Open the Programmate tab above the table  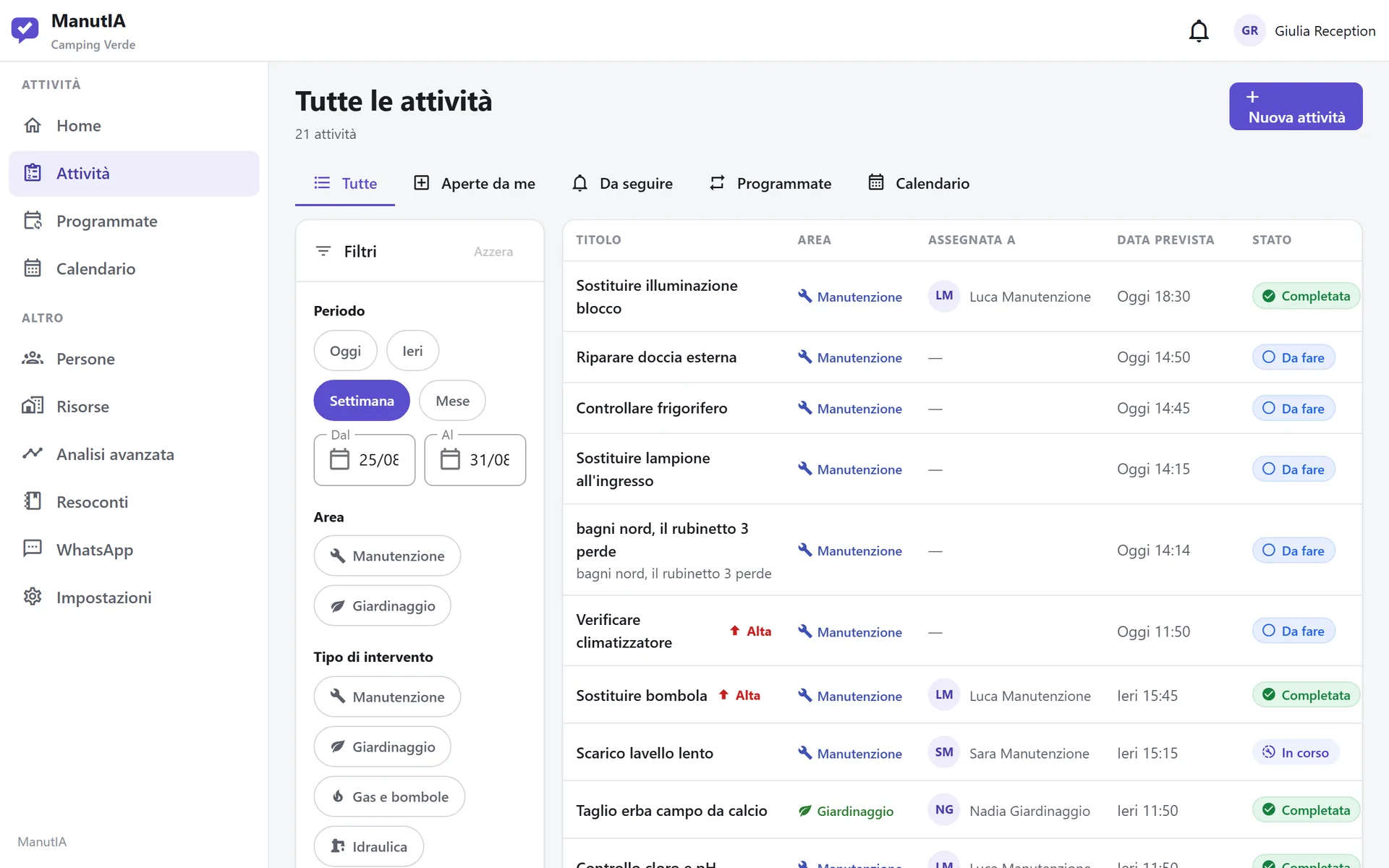(x=770, y=184)
